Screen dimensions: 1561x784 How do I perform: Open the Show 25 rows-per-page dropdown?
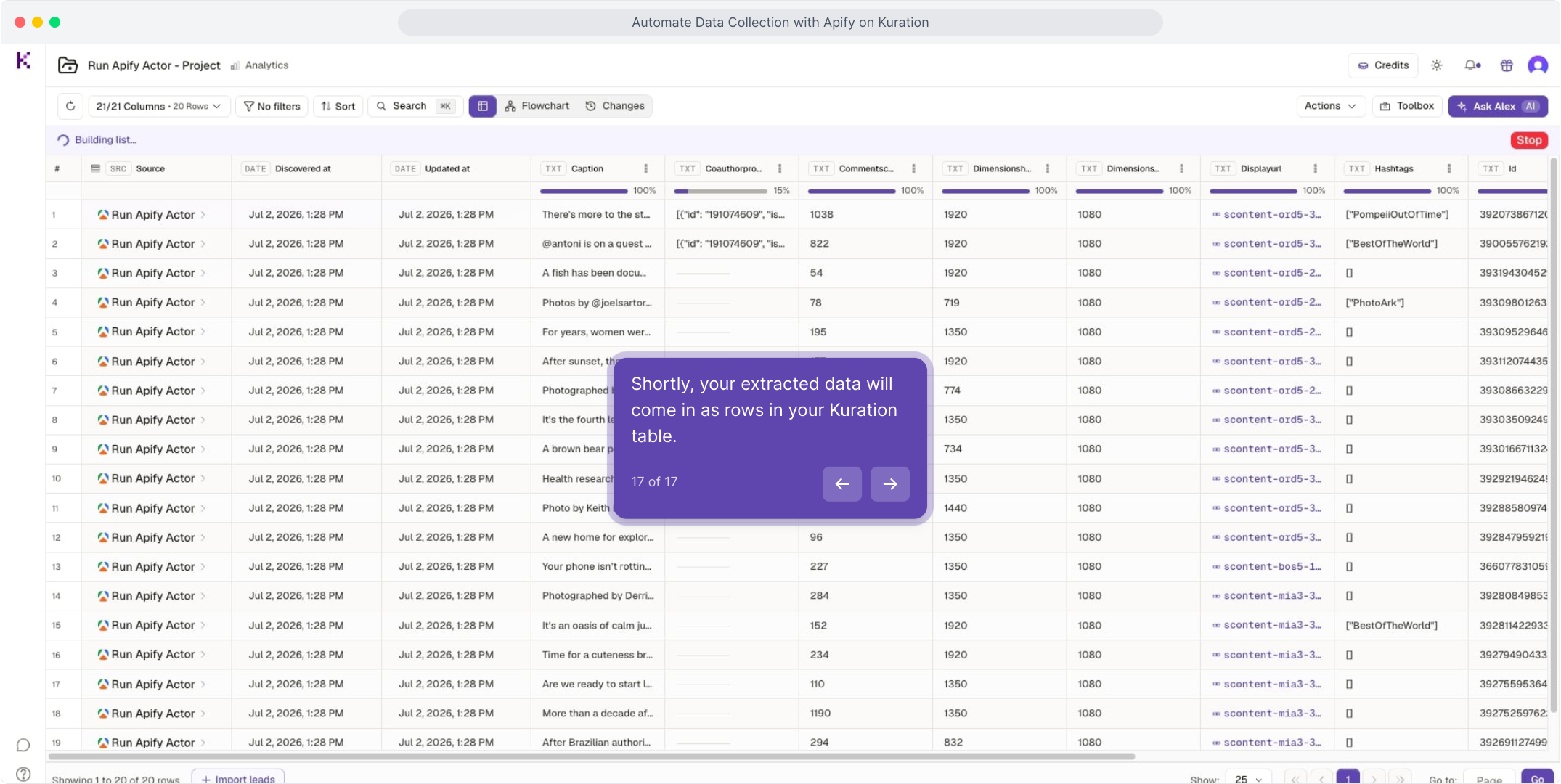(x=1248, y=779)
